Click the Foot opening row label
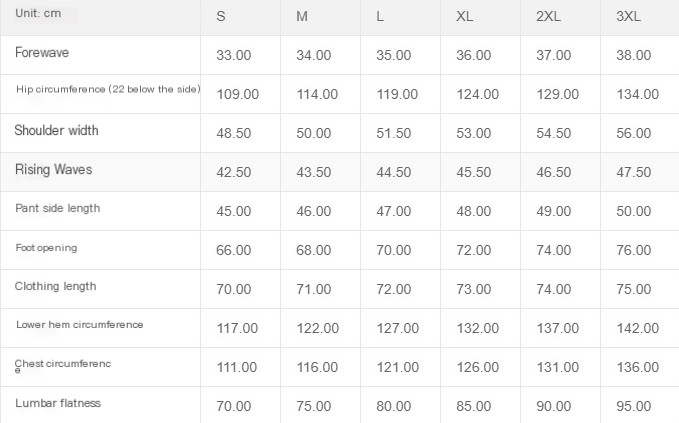 [46, 247]
